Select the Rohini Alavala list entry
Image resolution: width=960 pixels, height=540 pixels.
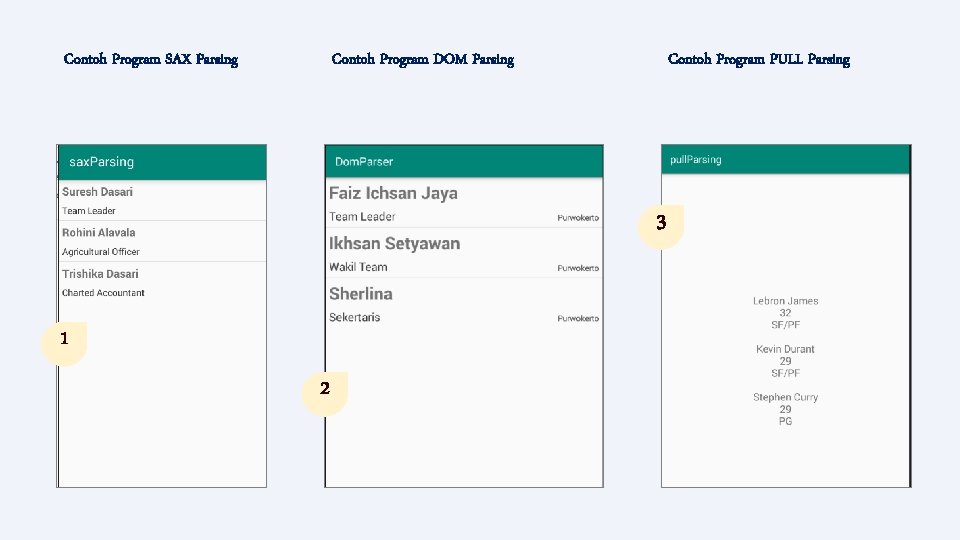[x=162, y=241]
